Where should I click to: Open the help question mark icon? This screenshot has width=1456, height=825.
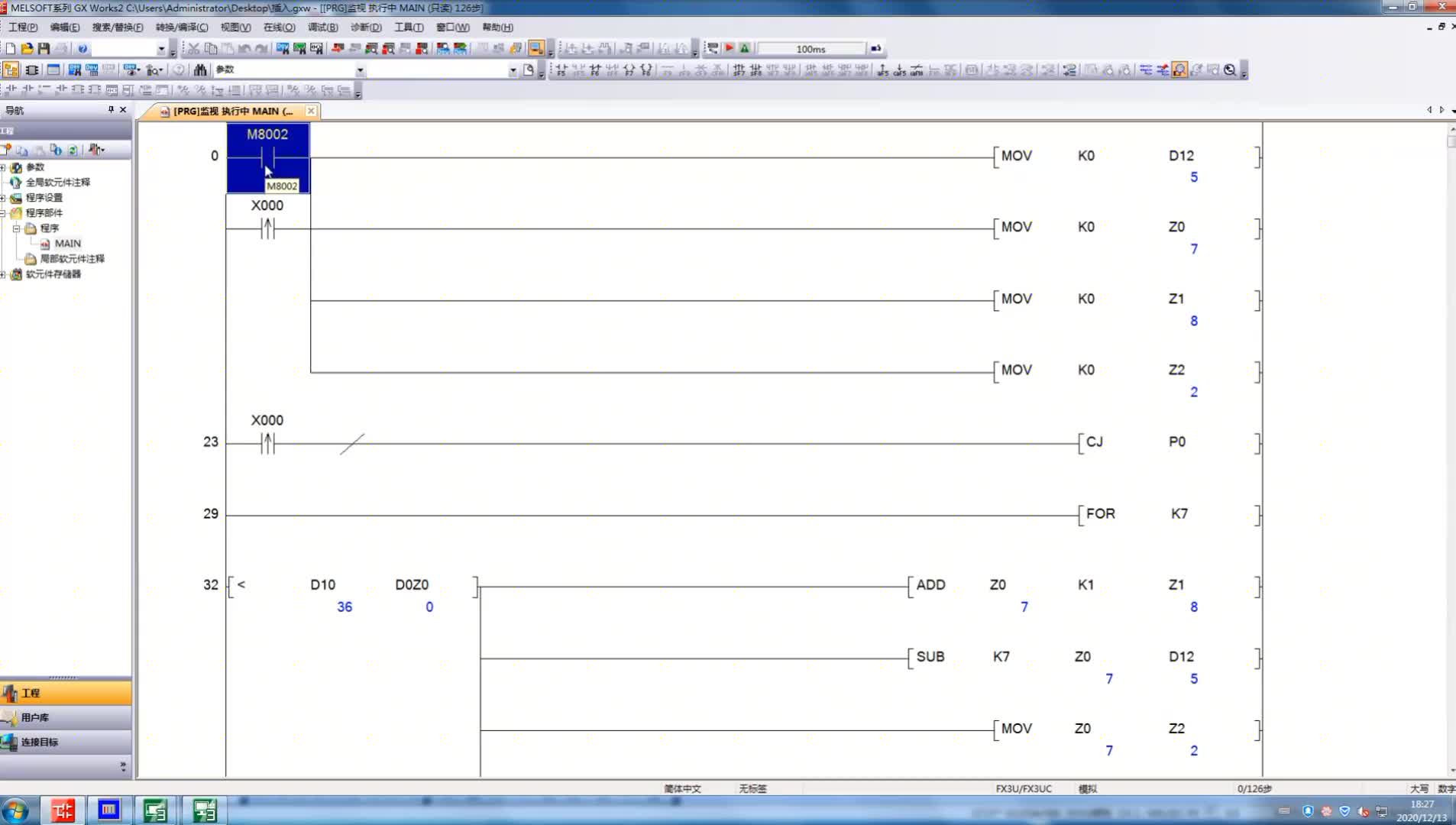tap(83, 49)
